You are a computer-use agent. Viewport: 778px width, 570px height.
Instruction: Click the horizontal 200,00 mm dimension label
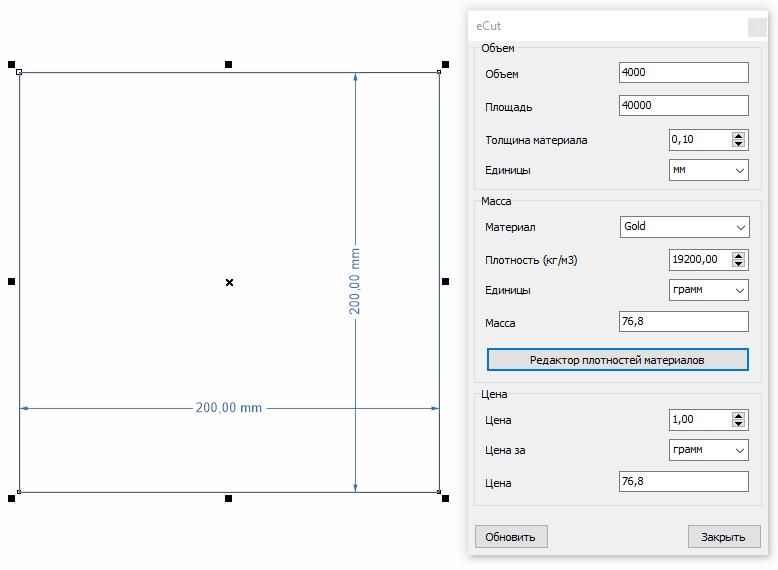coord(229,408)
